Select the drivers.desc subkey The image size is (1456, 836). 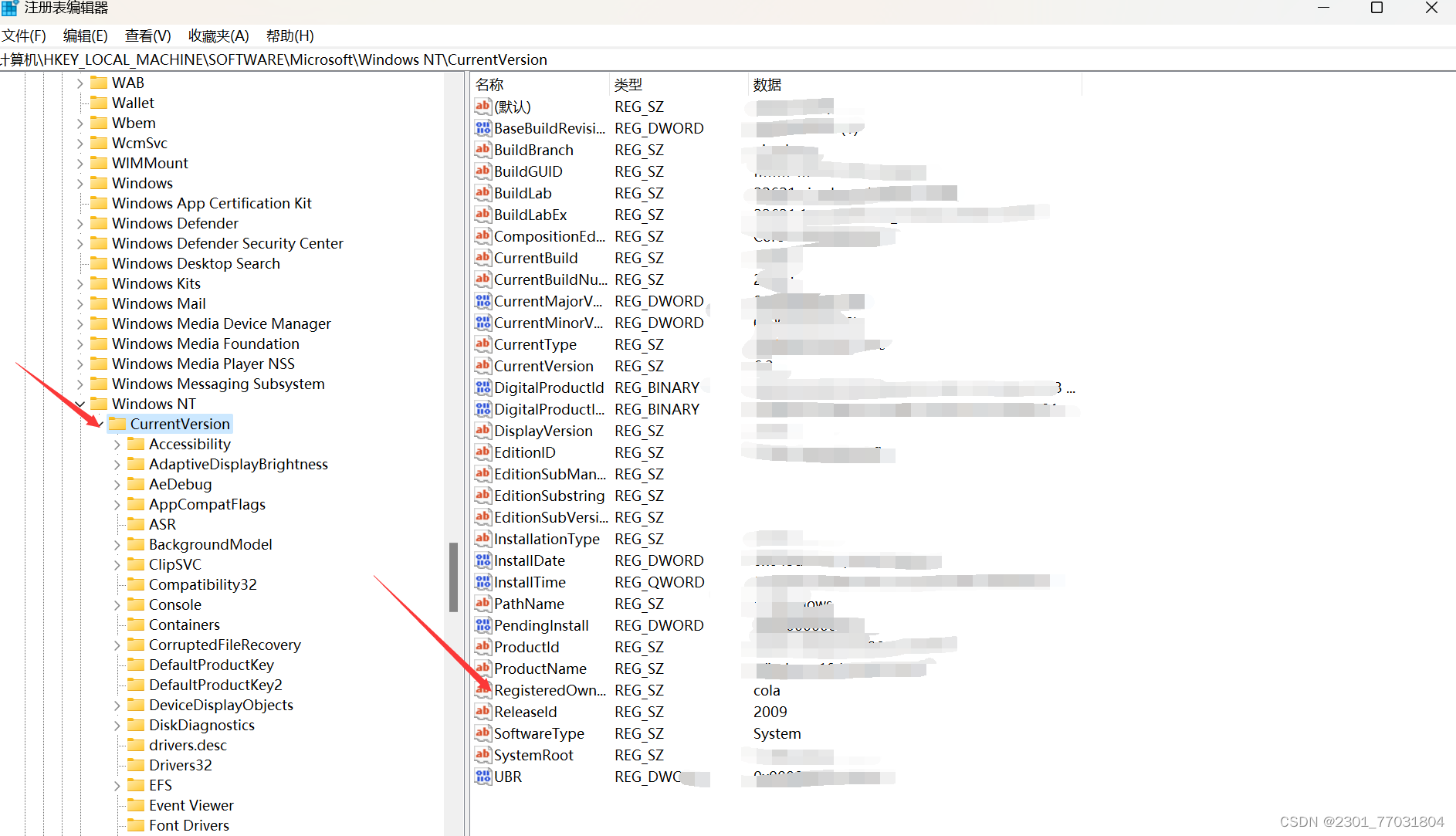click(188, 745)
